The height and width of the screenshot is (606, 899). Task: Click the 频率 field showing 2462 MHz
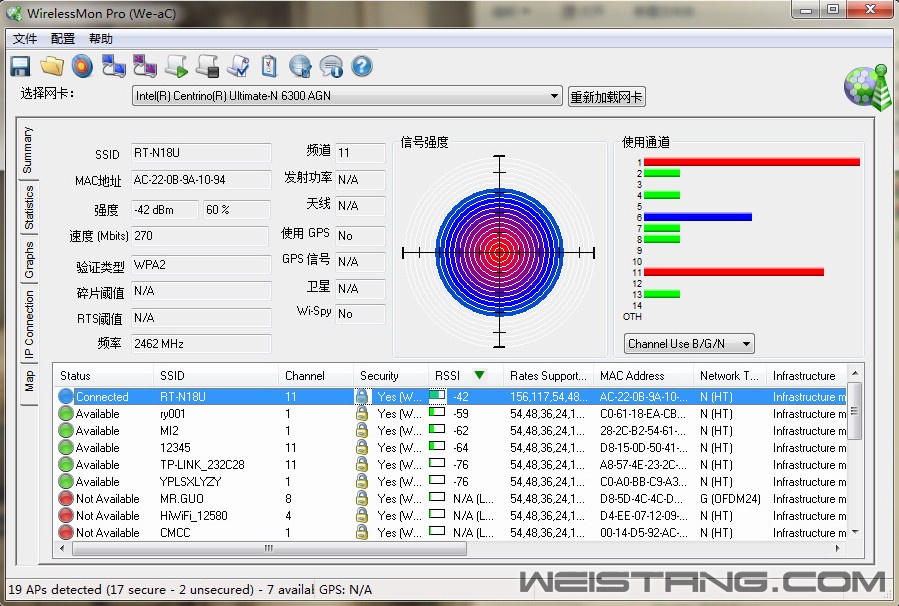click(x=201, y=343)
